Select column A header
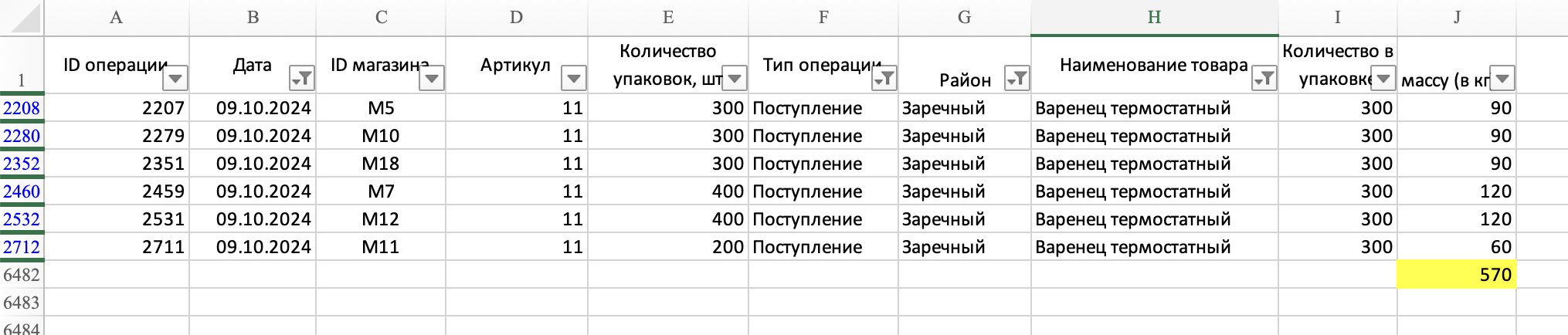The height and width of the screenshot is (335, 1568). pyautogui.click(x=117, y=18)
